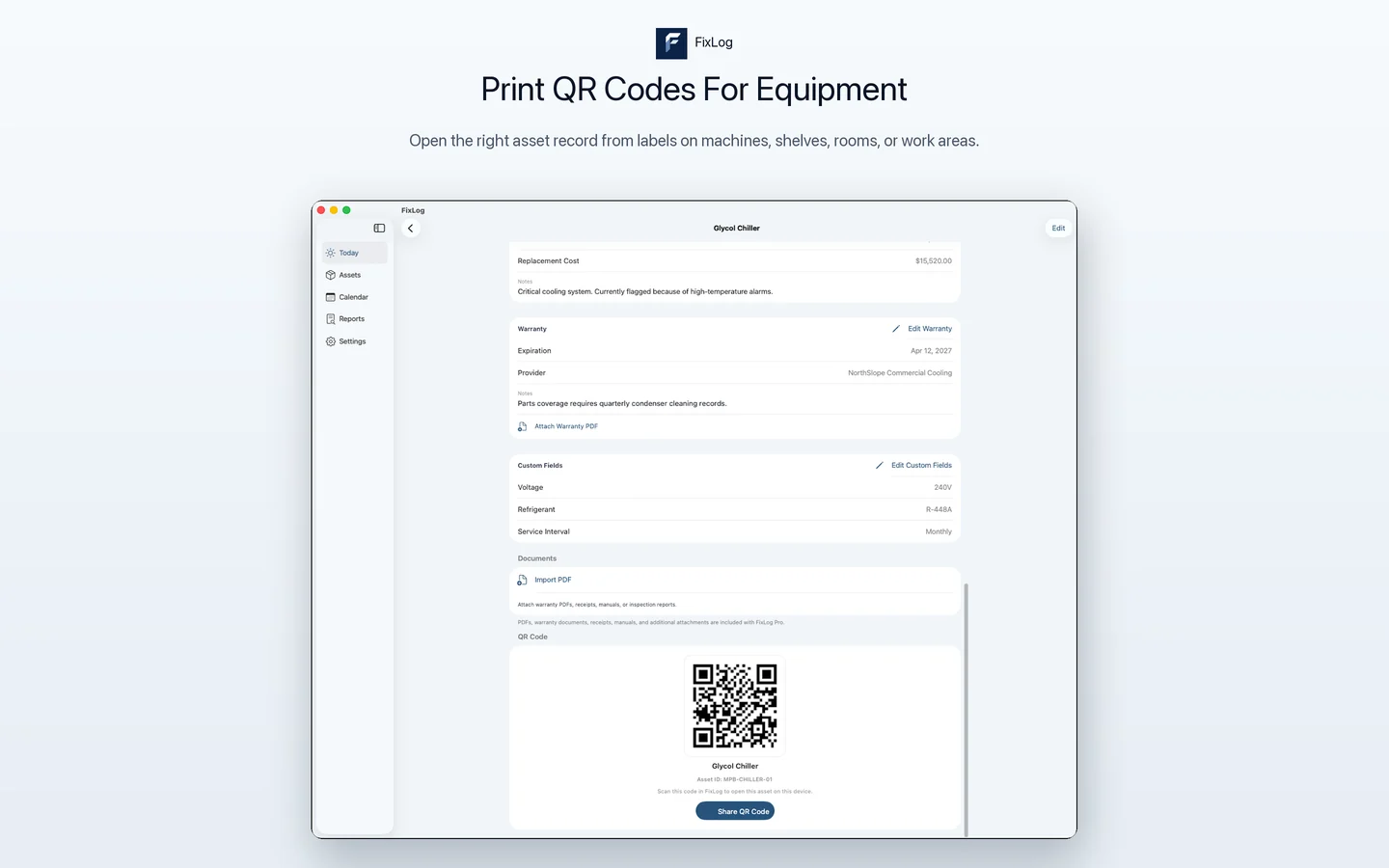The width and height of the screenshot is (1389, 868).
Task: Open the Assets section
Action: [x=355, y=275]
